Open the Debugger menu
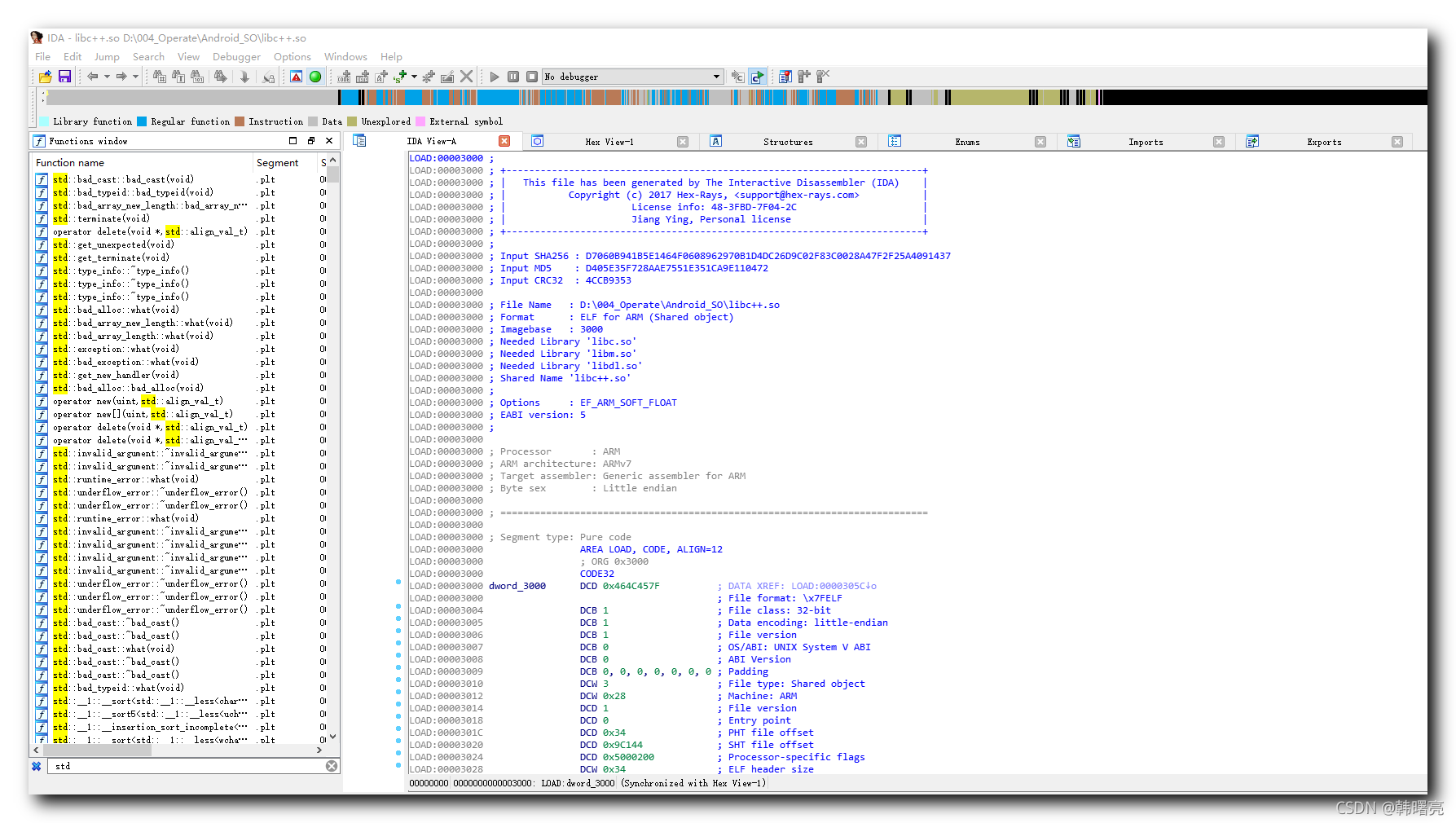The height and width of the screenshot is (823, 1456). [236, 56]
